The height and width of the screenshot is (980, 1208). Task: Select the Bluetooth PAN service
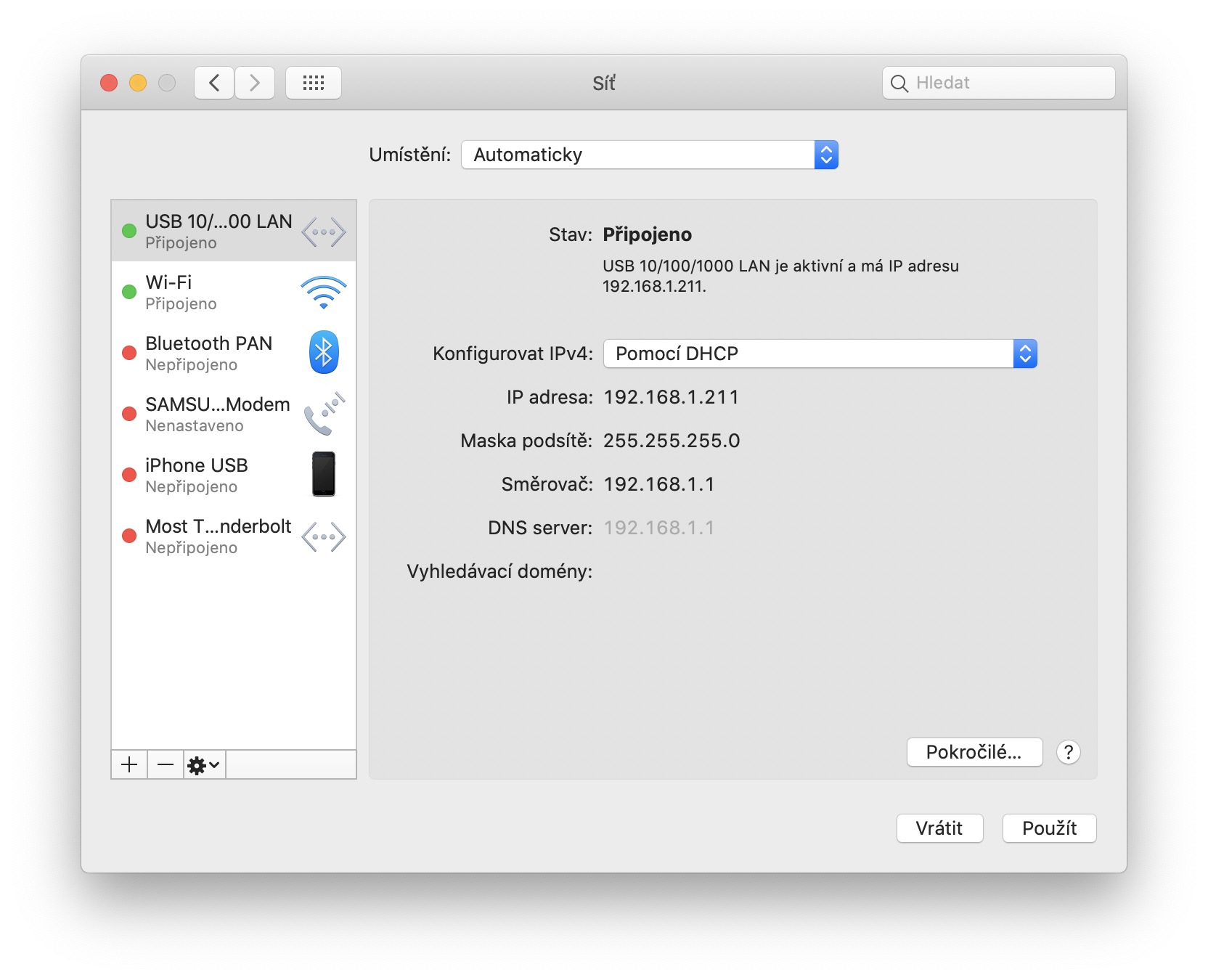[234, 353]
